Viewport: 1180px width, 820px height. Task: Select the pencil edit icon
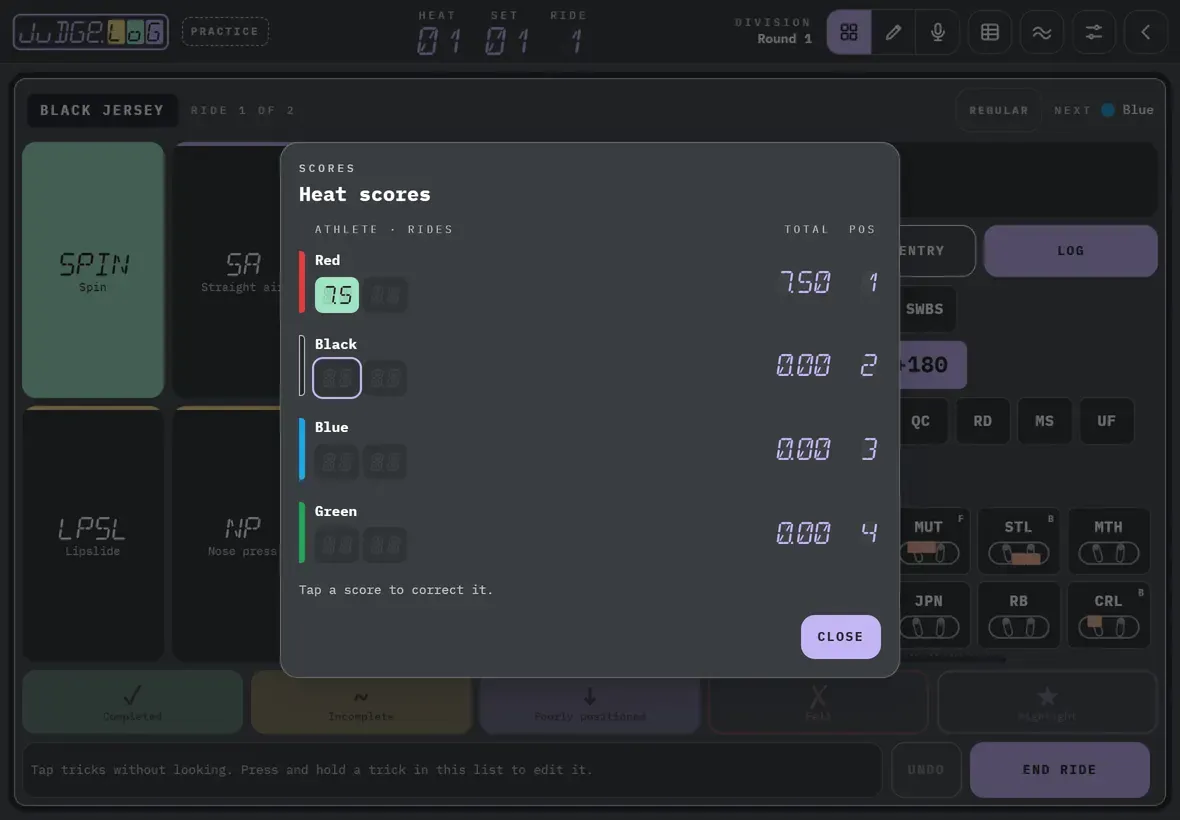coord(893,32)
